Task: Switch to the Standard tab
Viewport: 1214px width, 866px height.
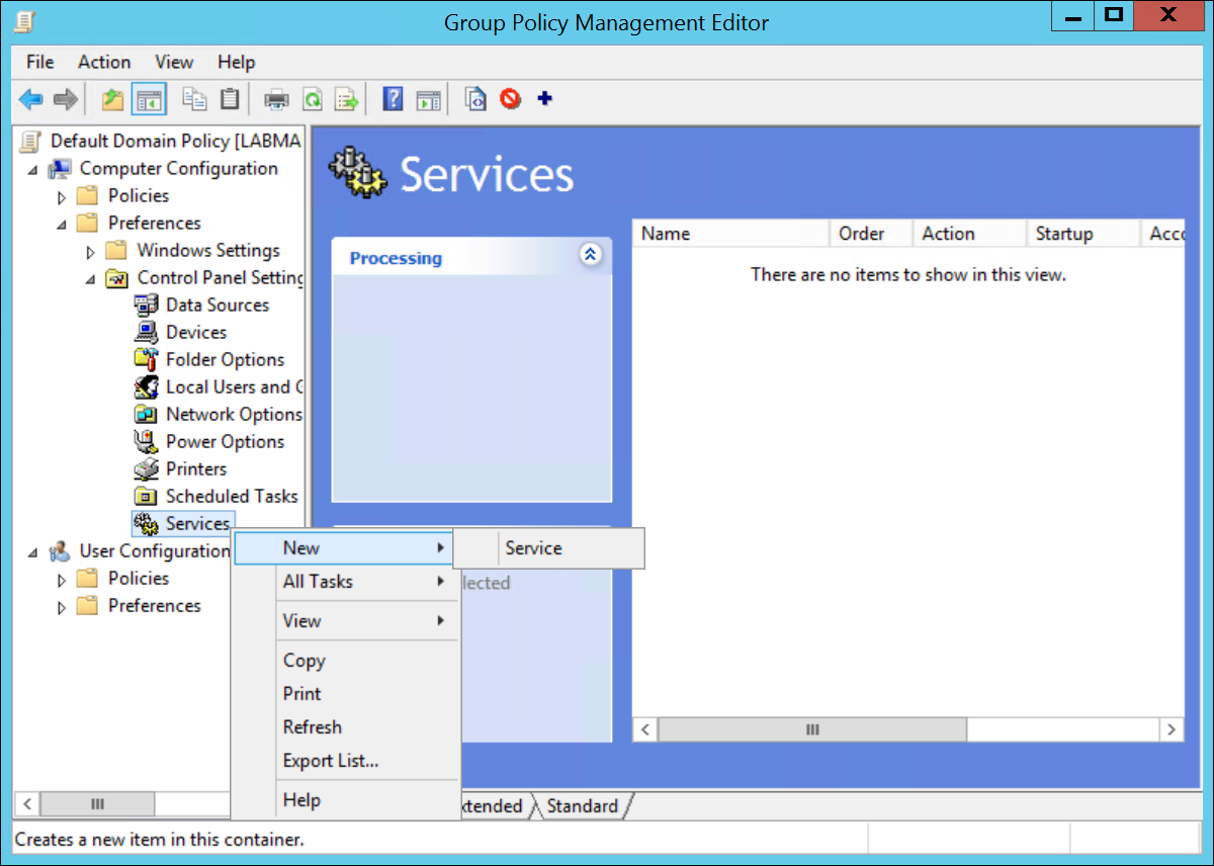Action: (x=582, y=806)
